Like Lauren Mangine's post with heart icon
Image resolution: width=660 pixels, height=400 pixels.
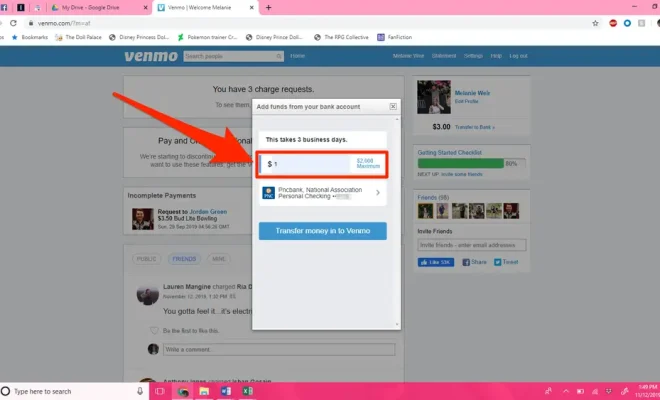click(154, 331)
